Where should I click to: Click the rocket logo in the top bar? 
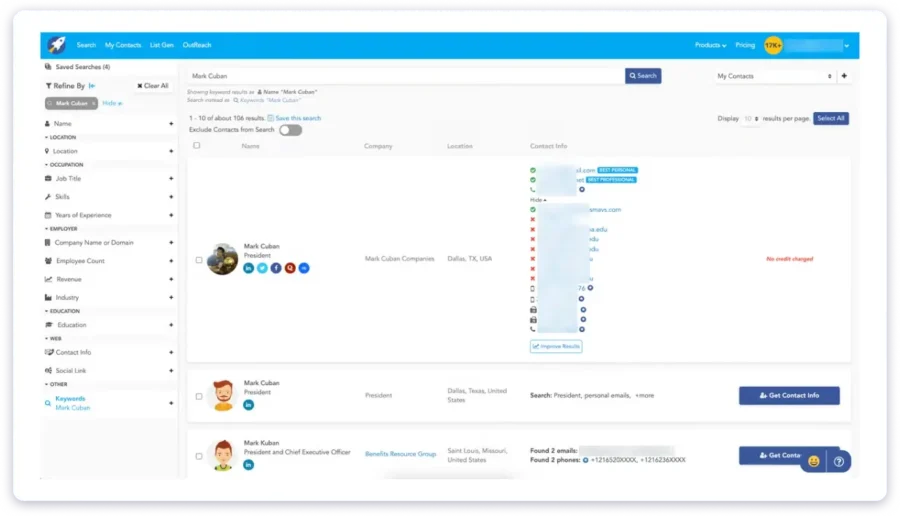57,45
